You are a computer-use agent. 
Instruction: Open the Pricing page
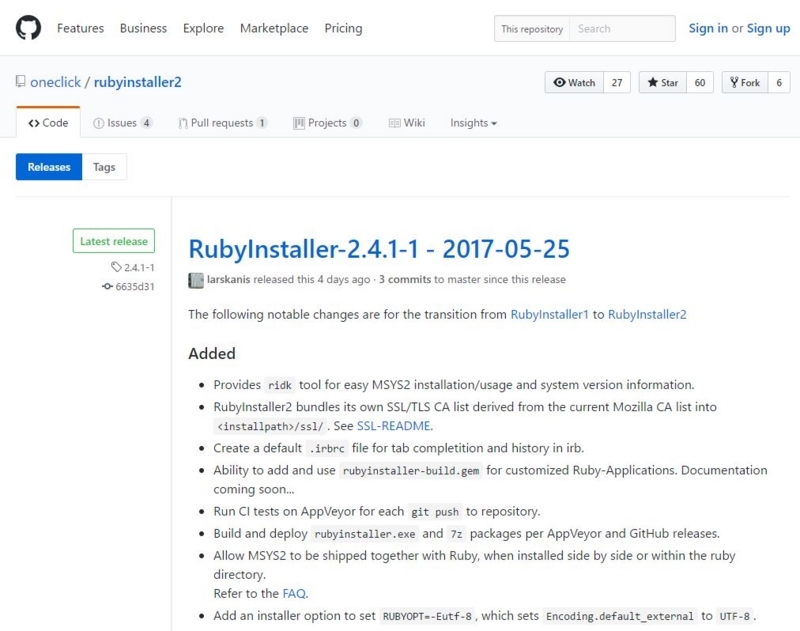pyautogui.click(x=343, y=28)
